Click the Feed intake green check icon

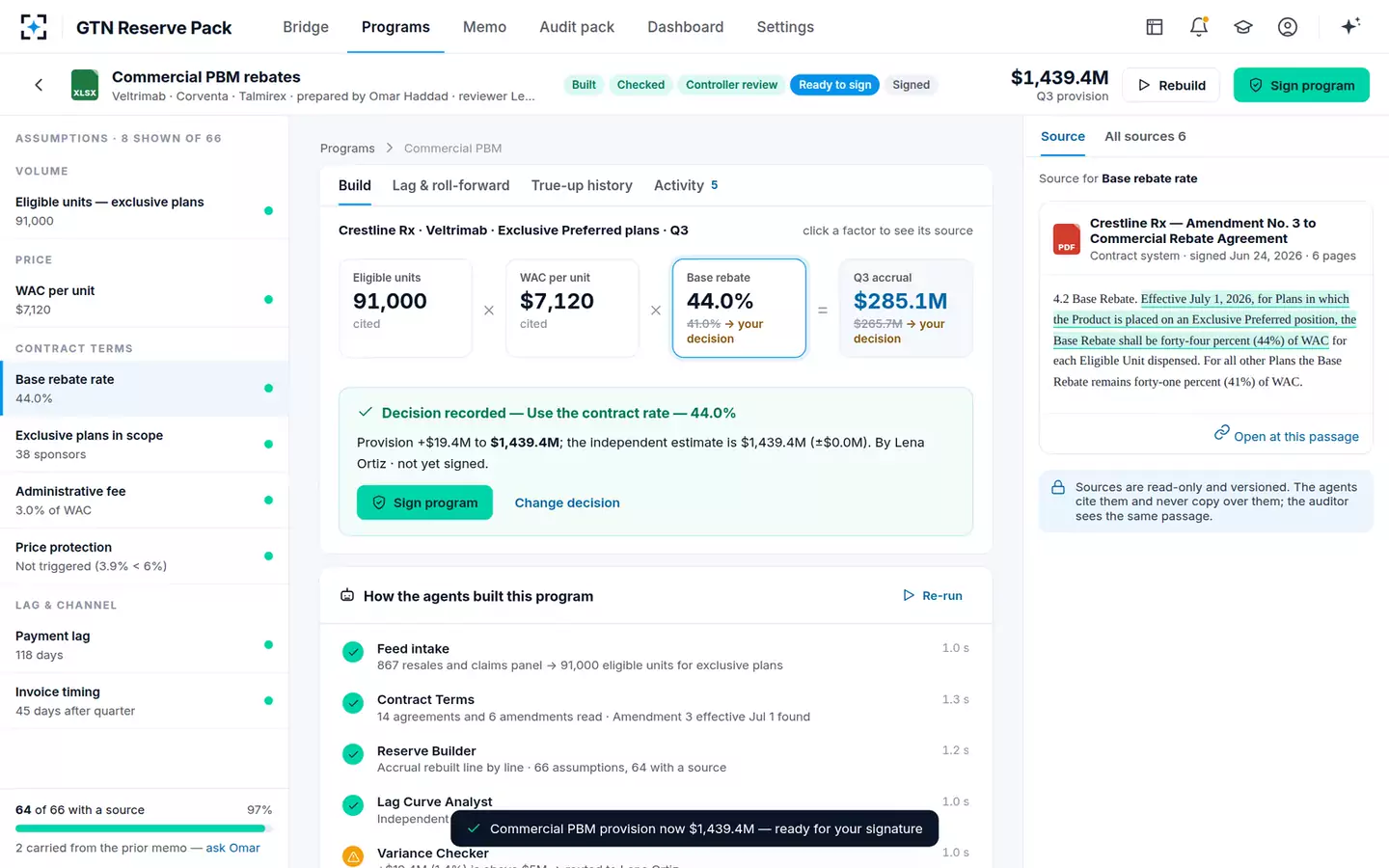click(x=353, y=652)
